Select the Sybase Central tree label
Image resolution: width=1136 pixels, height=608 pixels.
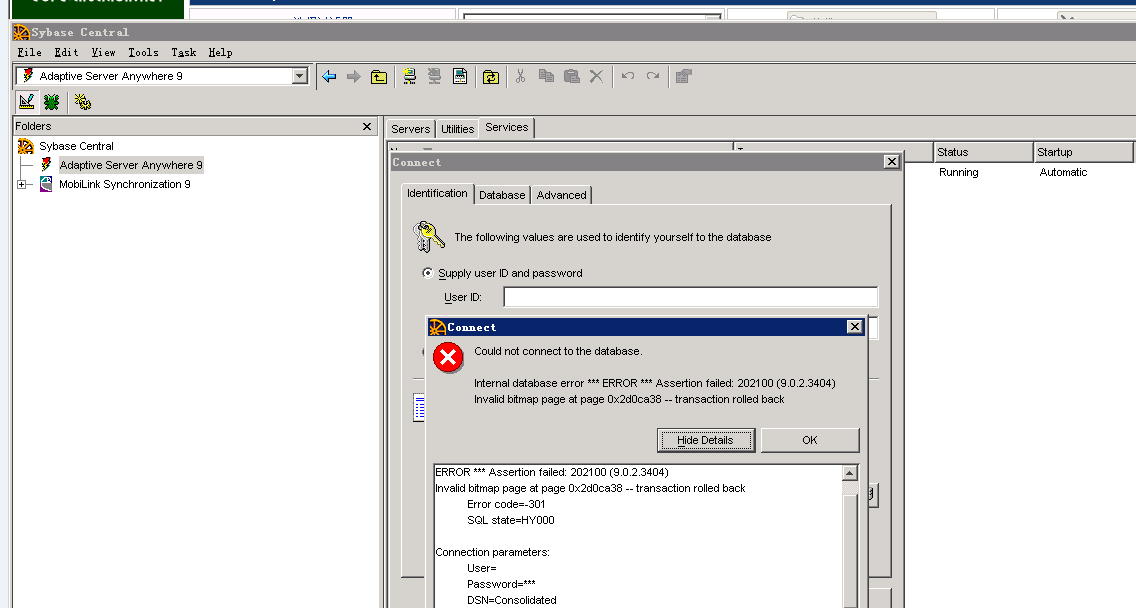coord(76,146)
